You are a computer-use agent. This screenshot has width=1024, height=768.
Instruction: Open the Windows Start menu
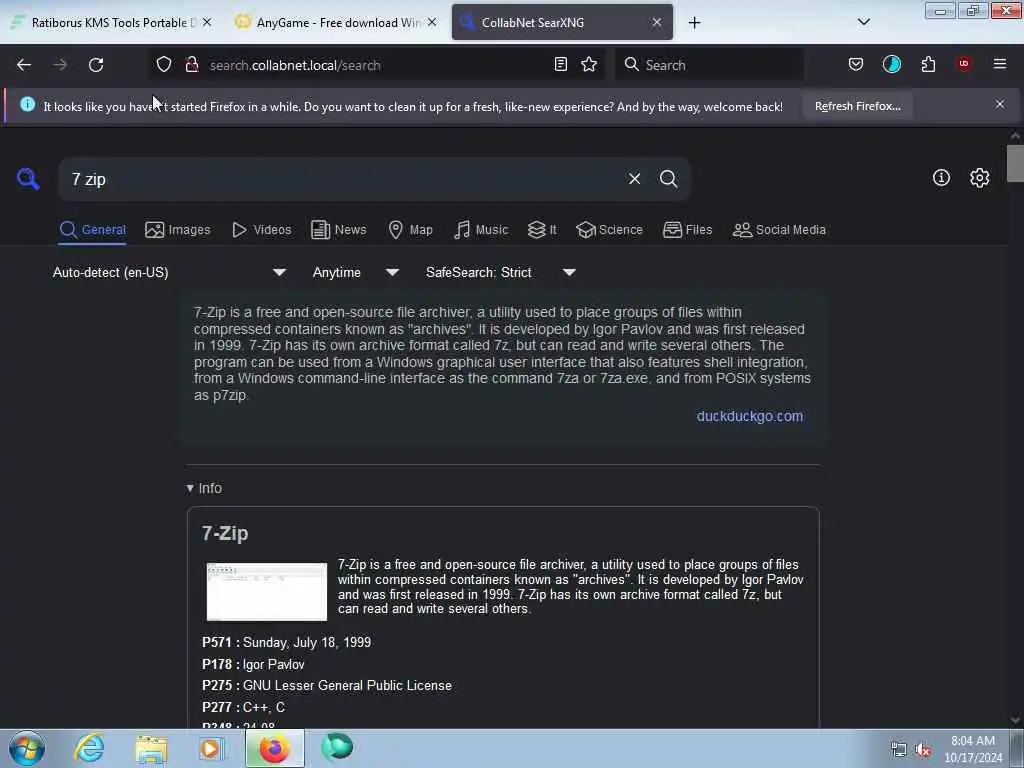(x=27, y=748)
